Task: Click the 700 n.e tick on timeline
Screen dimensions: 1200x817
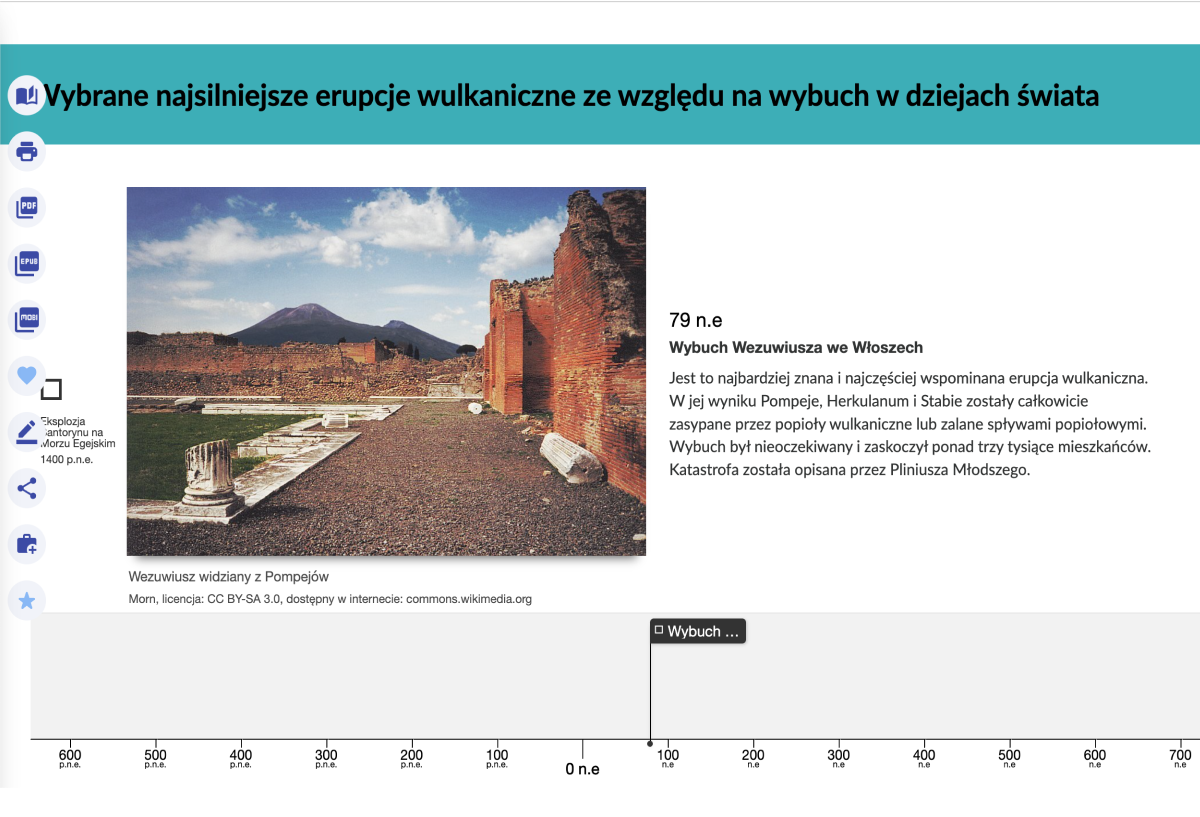Action: [x=1180, y=757]
